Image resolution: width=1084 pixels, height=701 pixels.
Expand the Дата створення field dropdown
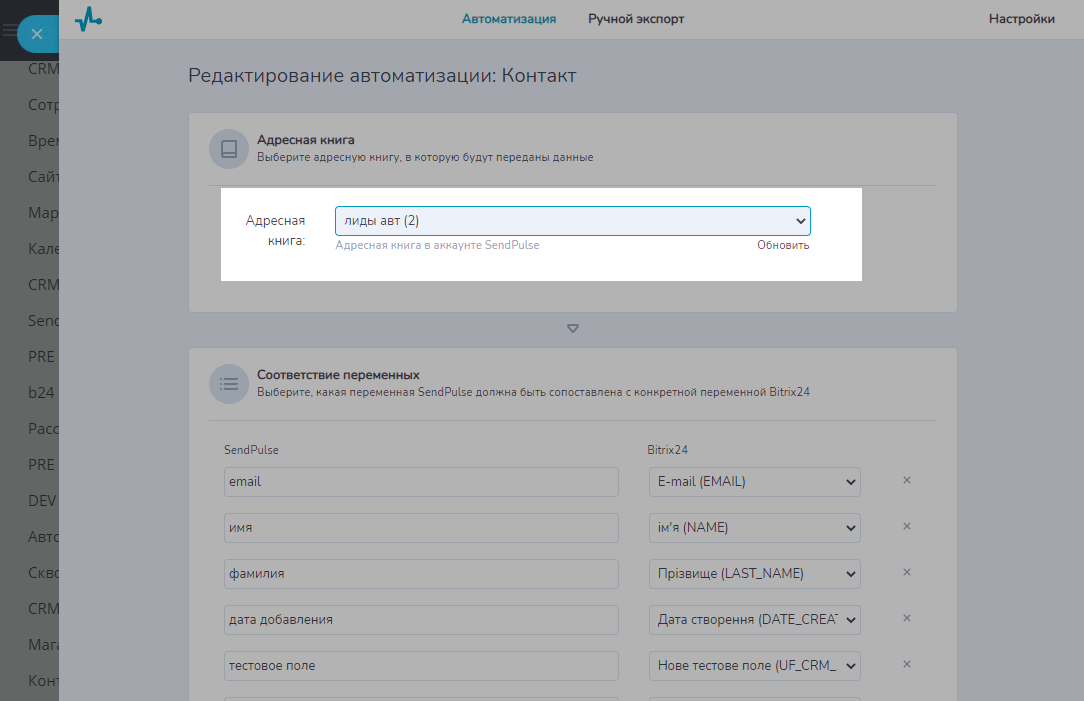(754, 620)
